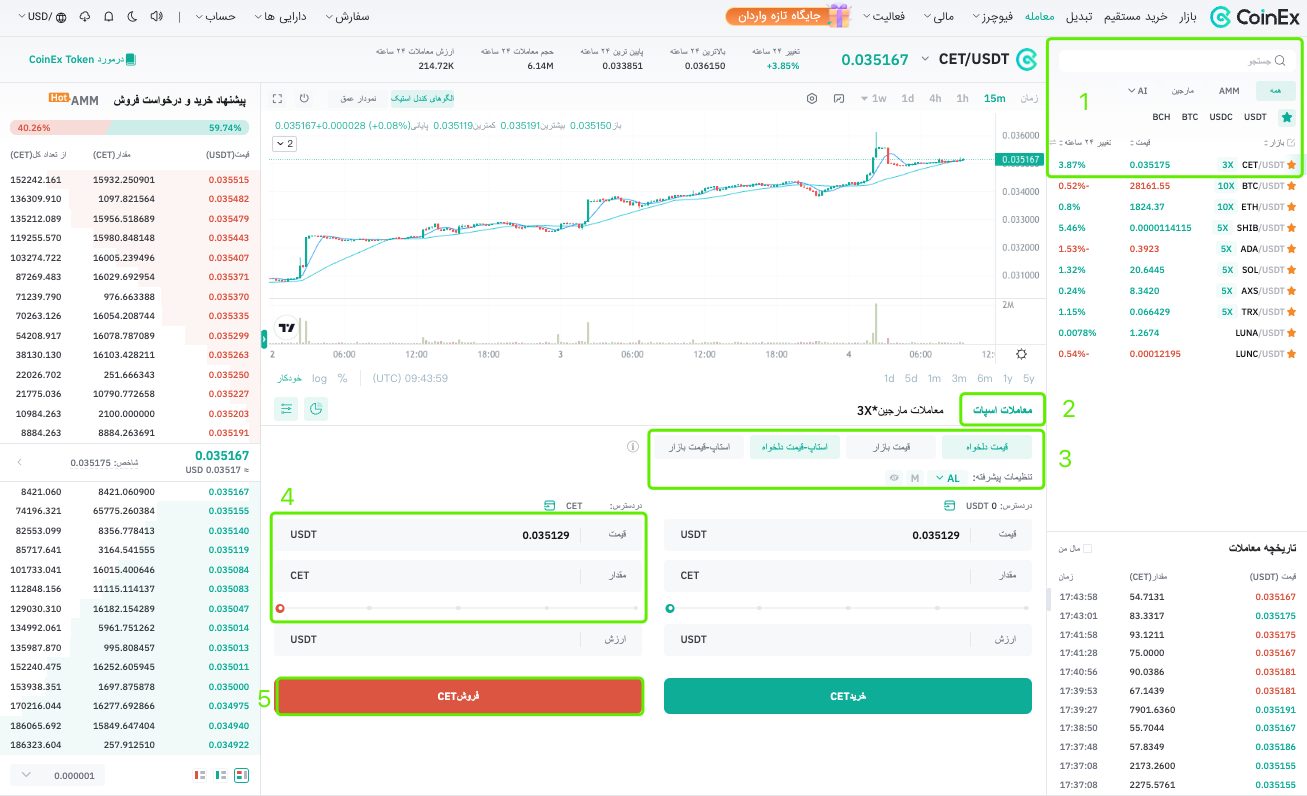The width and height of the screenshot is (1307, 796).
Task: Open the 'بازار' markets menu item
Action: [x=1186, y=17]
